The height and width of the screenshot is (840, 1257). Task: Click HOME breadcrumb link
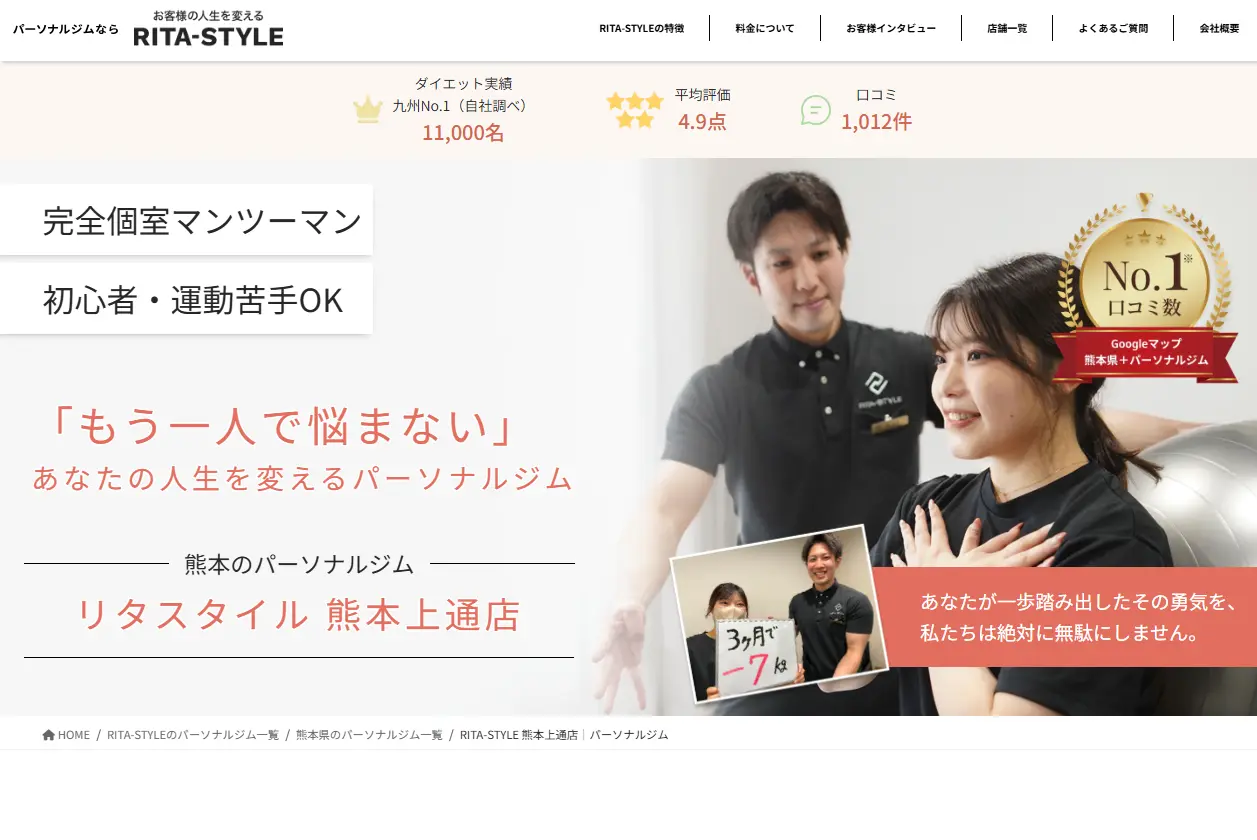pos(73,735)
